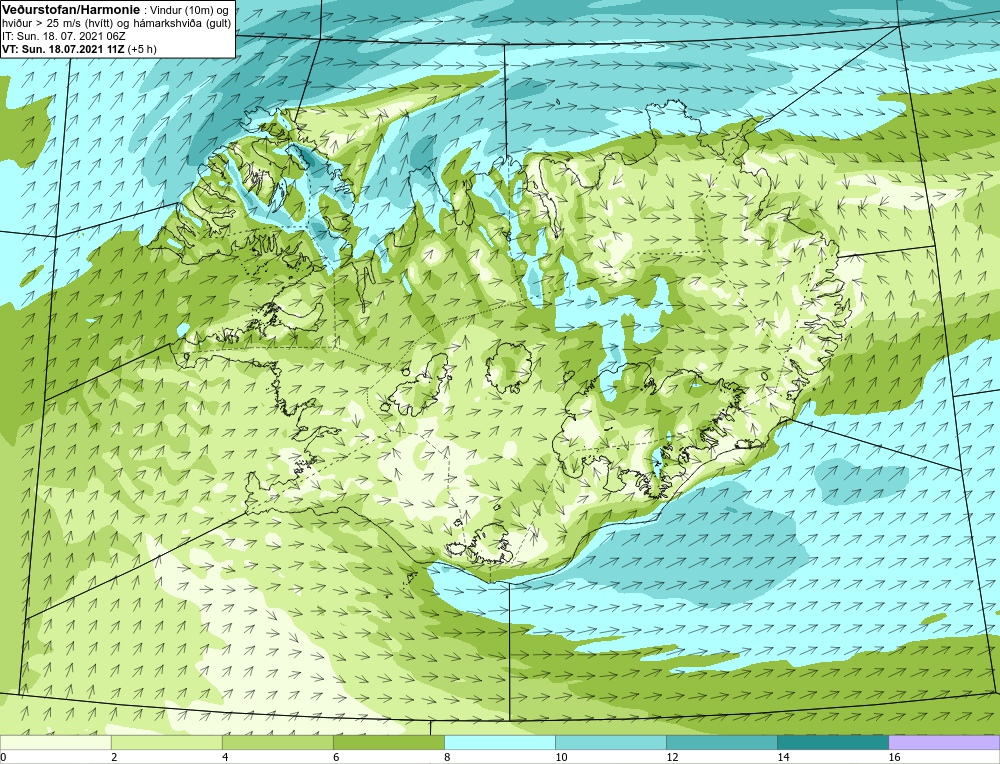
Task: Click the '10' scale label
Action: 561,757
